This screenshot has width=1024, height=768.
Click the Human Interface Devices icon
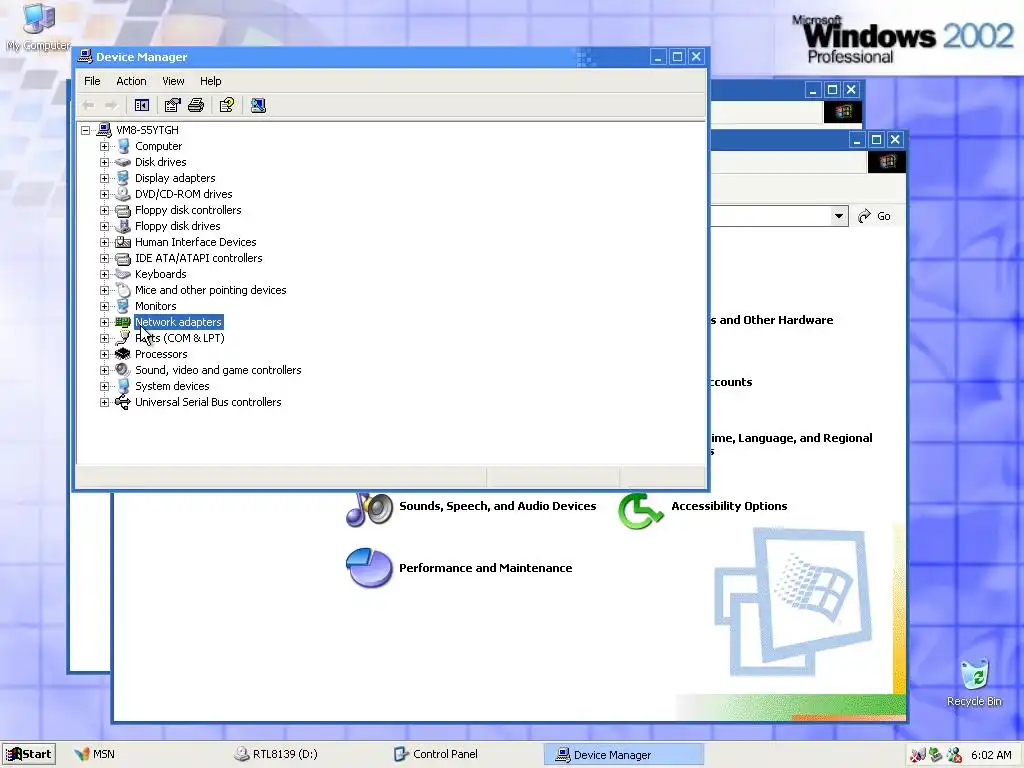coord(123,242)
